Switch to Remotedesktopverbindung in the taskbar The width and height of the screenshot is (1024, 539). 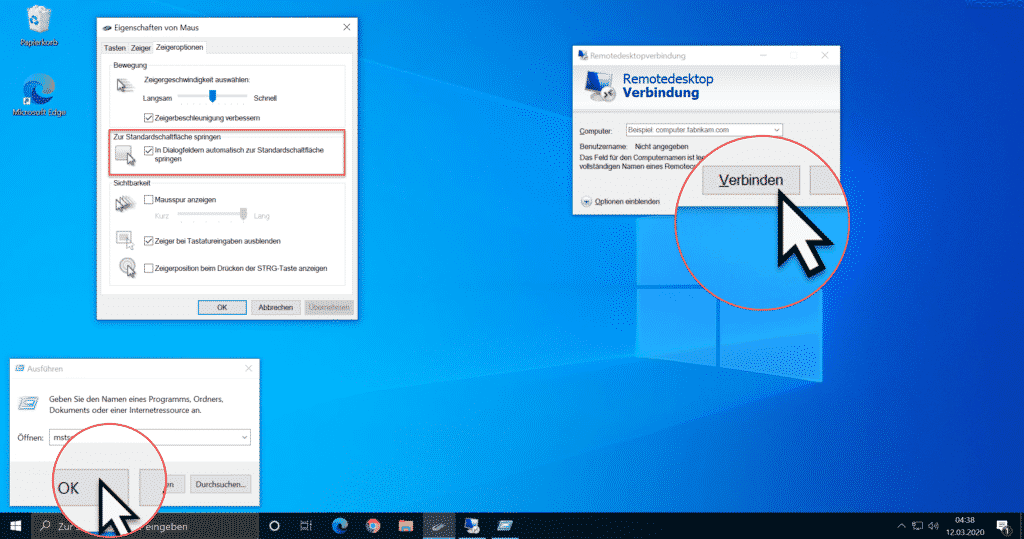click(x=472, y=525)
